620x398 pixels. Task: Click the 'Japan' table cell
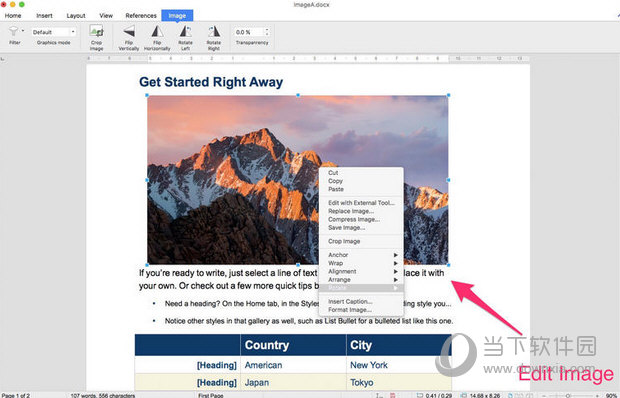coord(293,382)
